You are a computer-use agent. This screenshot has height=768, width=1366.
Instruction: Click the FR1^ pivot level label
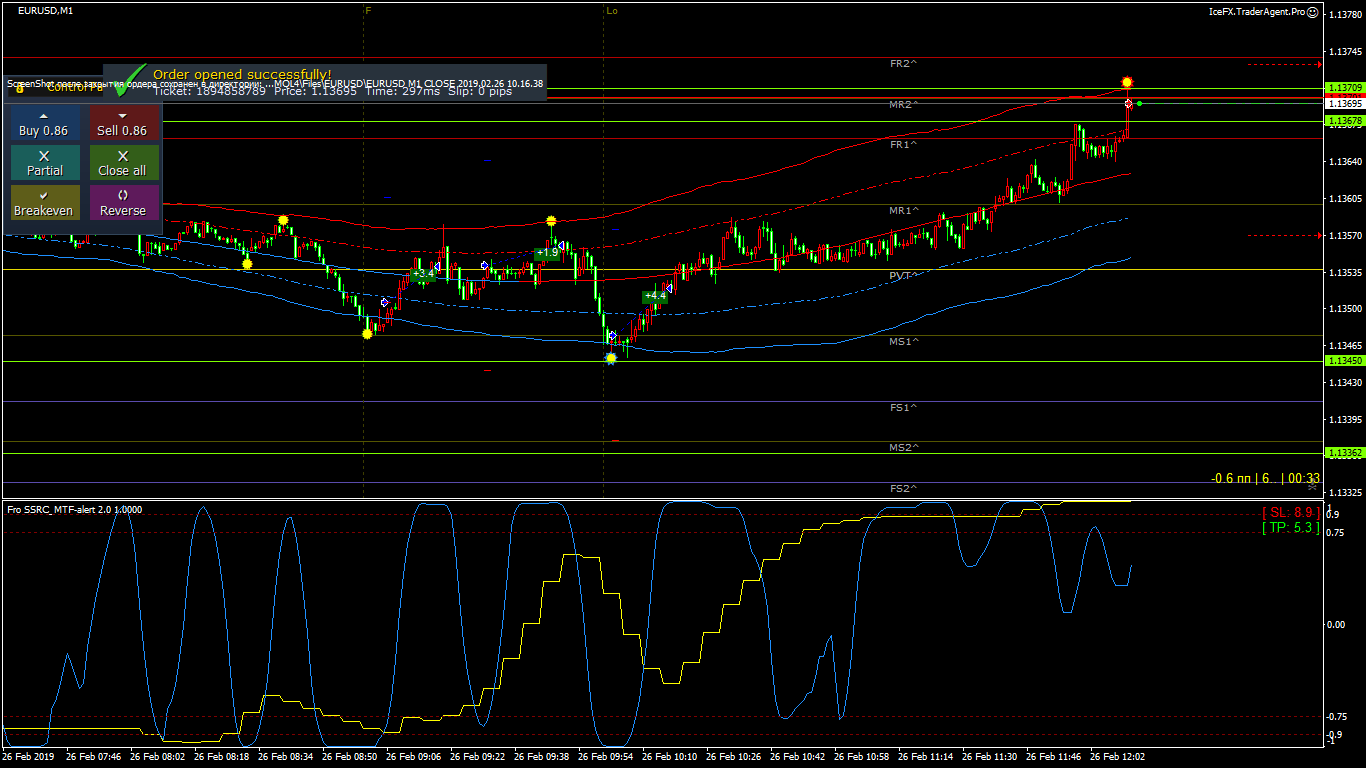(904, 145)
